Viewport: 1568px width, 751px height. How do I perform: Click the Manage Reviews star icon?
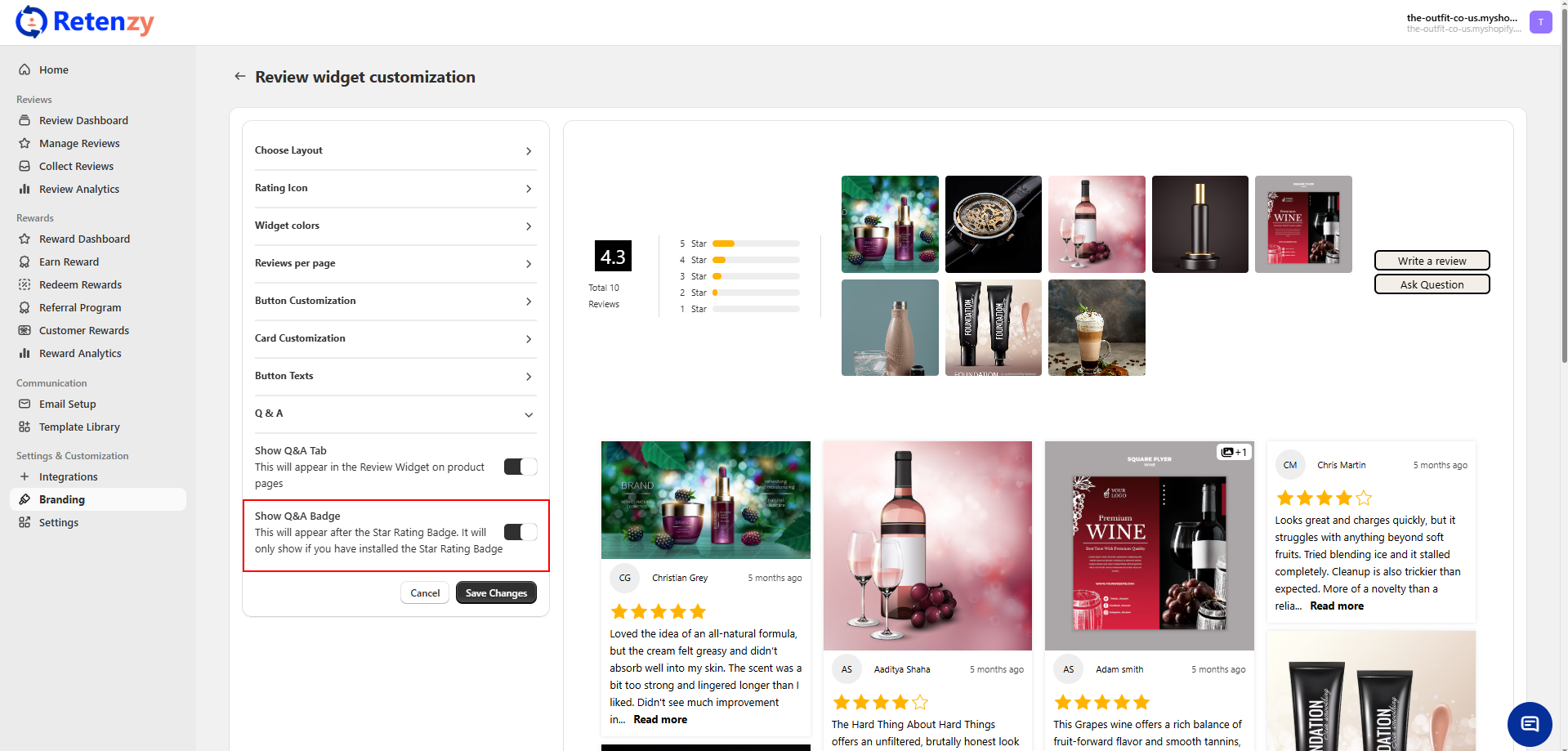click(25, 143)
